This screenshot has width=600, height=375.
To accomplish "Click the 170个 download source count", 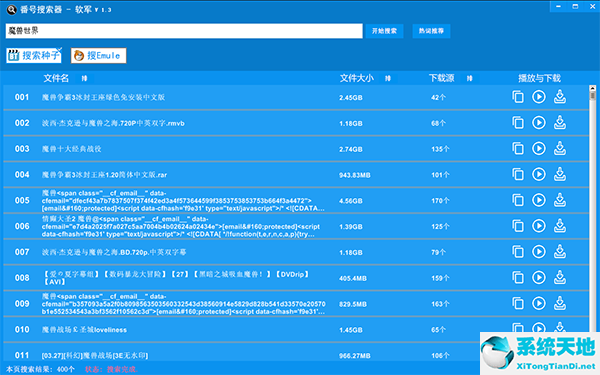I will coord(440,201).
